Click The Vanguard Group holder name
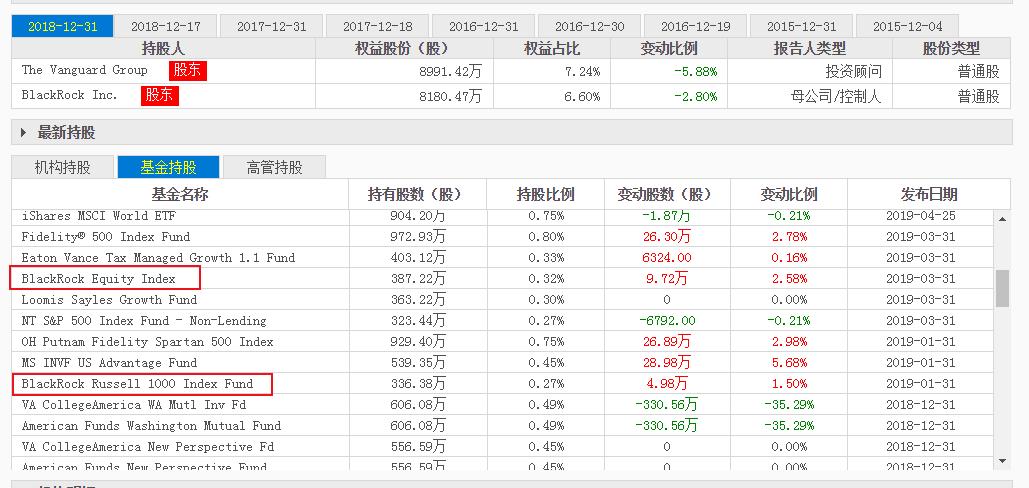This screenshot has height=488, width=1029. (x=85, y=70)
